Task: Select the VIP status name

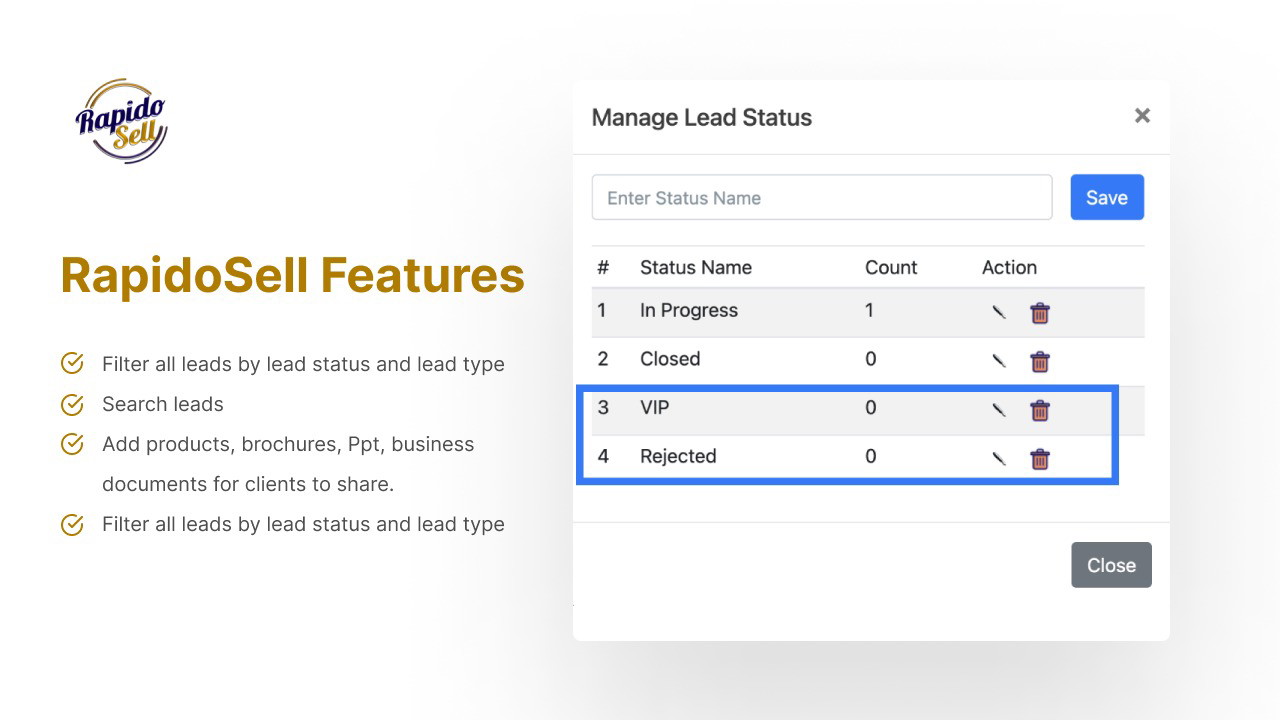Action: pyautogui.click(x=654, y=407)
